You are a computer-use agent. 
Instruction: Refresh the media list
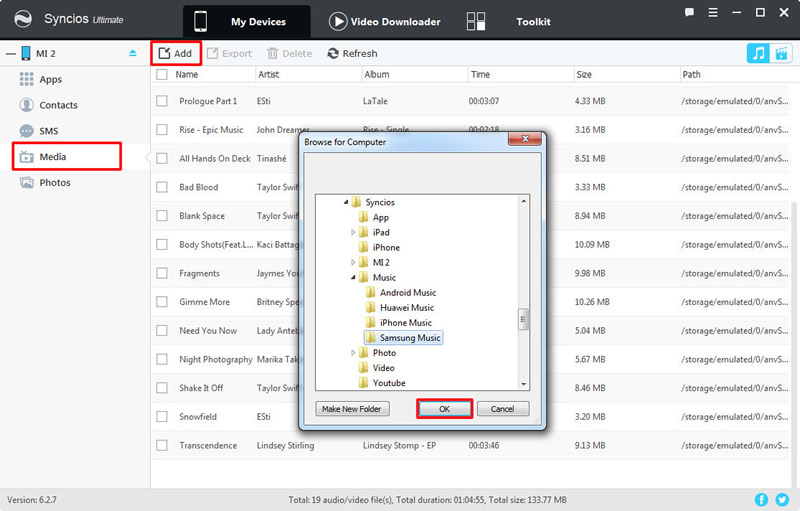[352, 53]
